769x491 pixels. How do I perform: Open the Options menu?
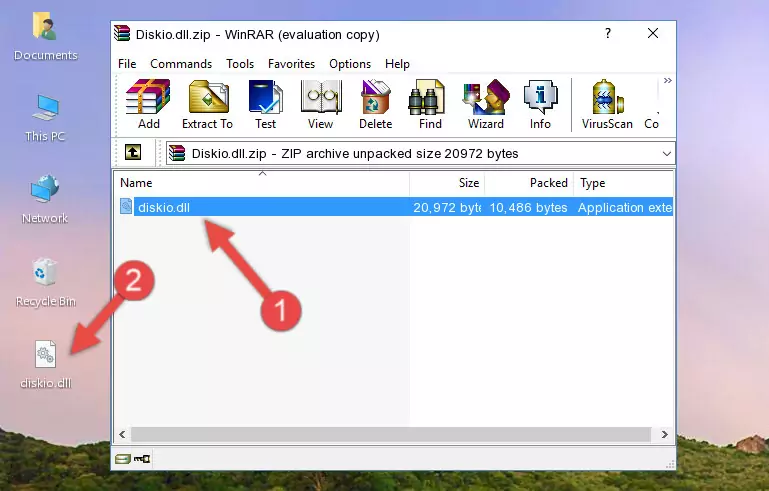[x=350, y=64]
